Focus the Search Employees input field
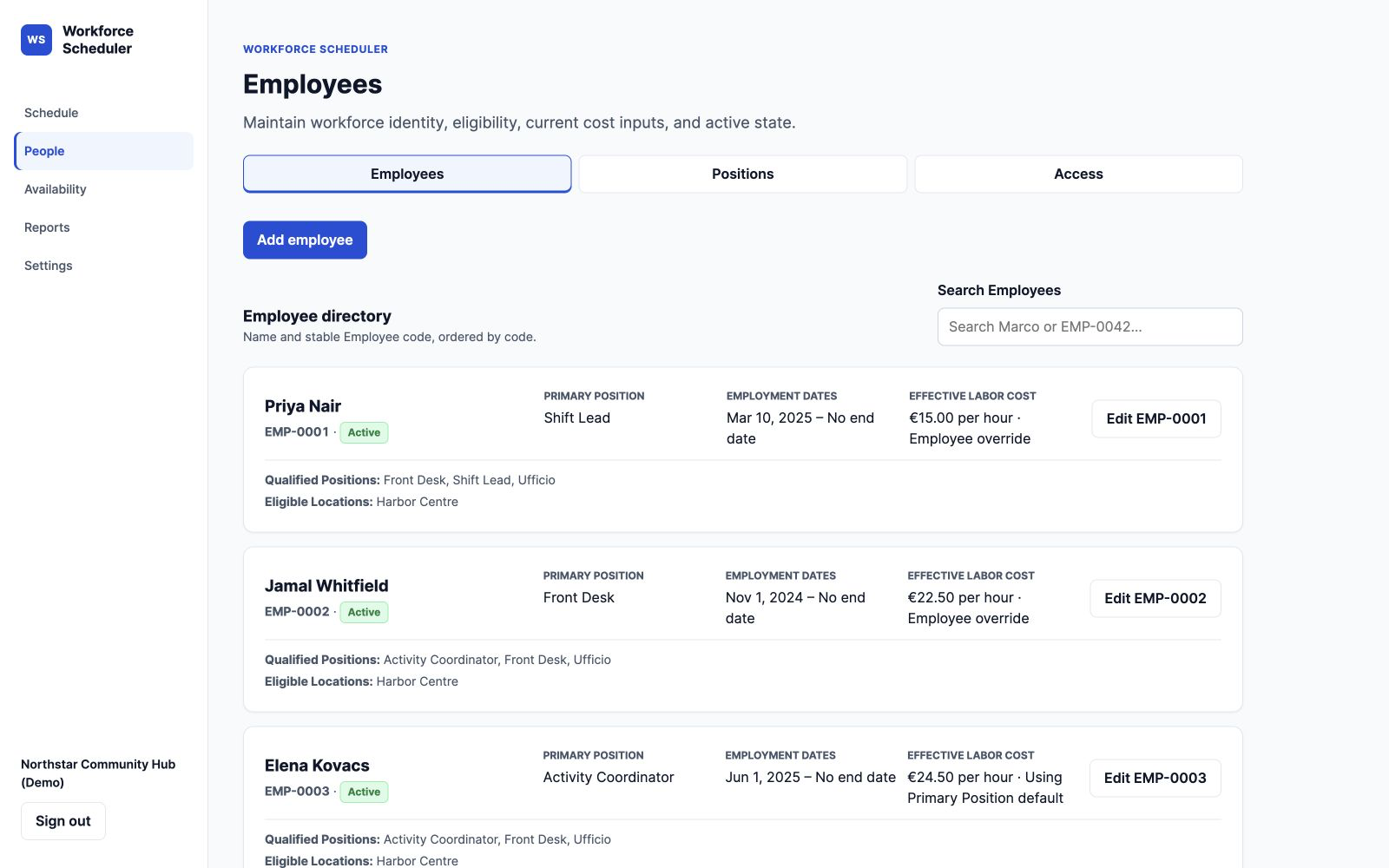Image resolution: width=1389 pixels, height=868 pixels. click(x=1089, y=326)
